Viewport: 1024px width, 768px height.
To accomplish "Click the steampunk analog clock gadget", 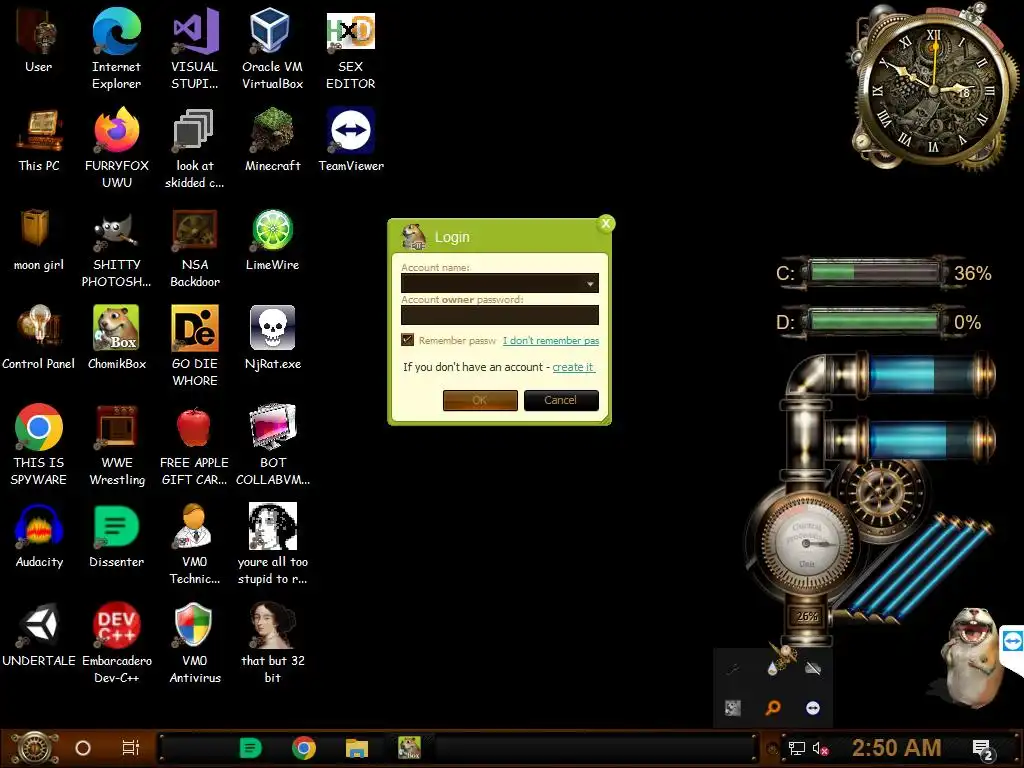I will [933, 88].
